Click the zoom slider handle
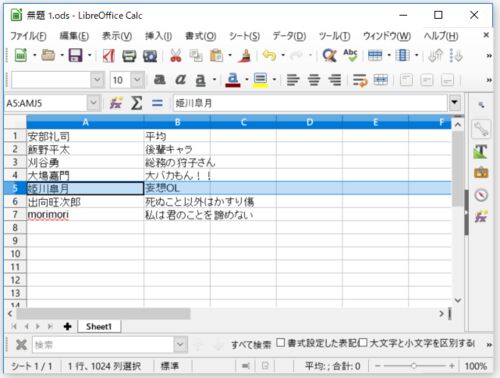The image size is (500, 378). pos(414,366)
